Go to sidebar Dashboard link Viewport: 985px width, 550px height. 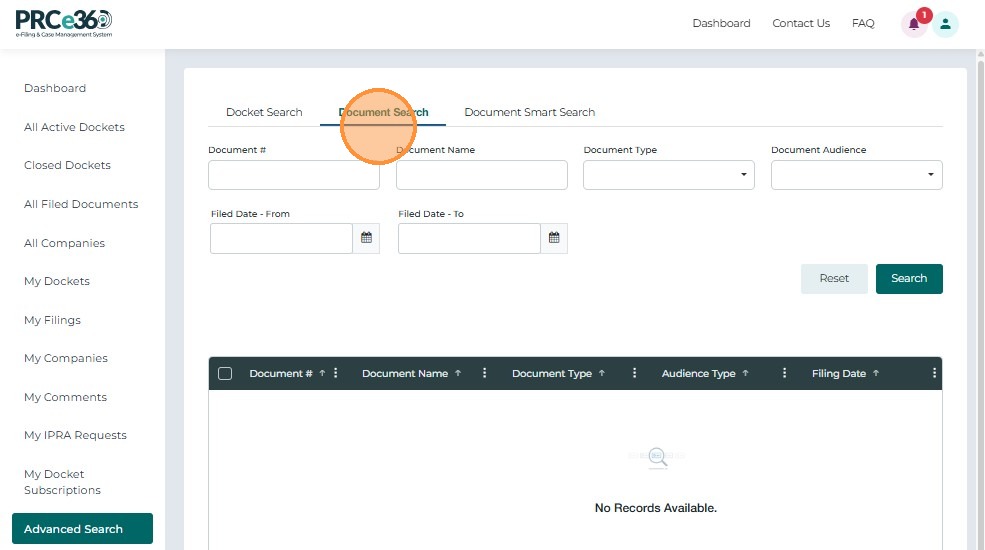[55, 88]
